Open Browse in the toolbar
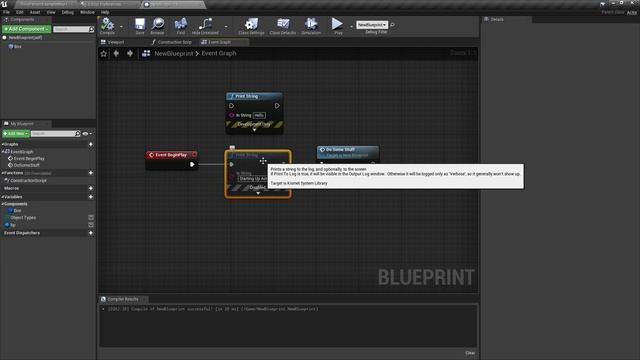 158,26
